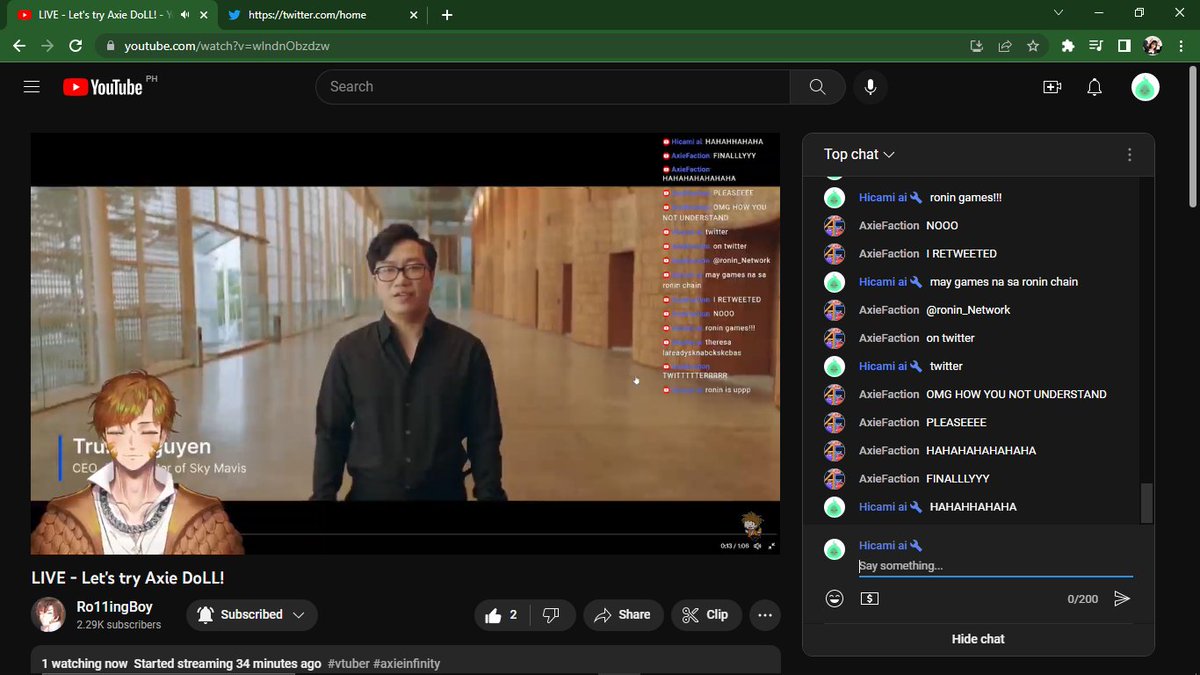Click video title 'LIVE - Let's try Axie DoLL!'
The height and width of the screenshot is (675, 1200).
pyautogui.click(x=128, y=578)
